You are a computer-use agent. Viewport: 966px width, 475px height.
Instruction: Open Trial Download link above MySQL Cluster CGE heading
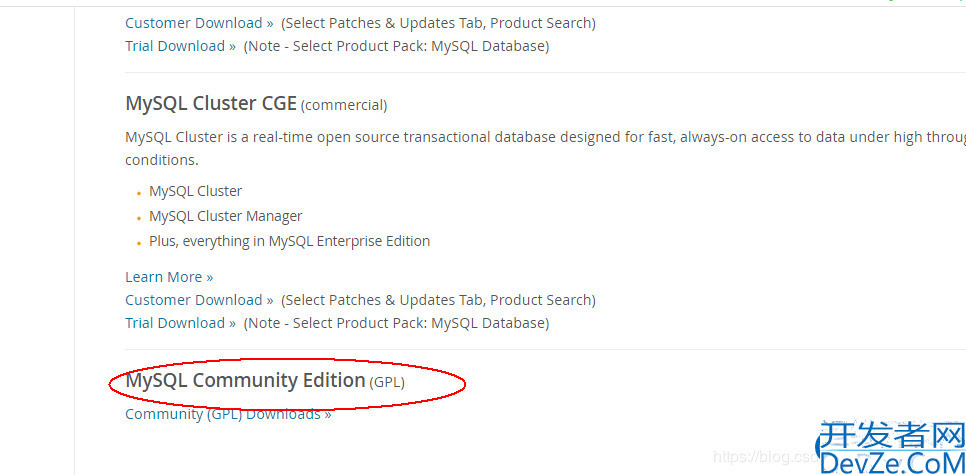pos(180,46)
